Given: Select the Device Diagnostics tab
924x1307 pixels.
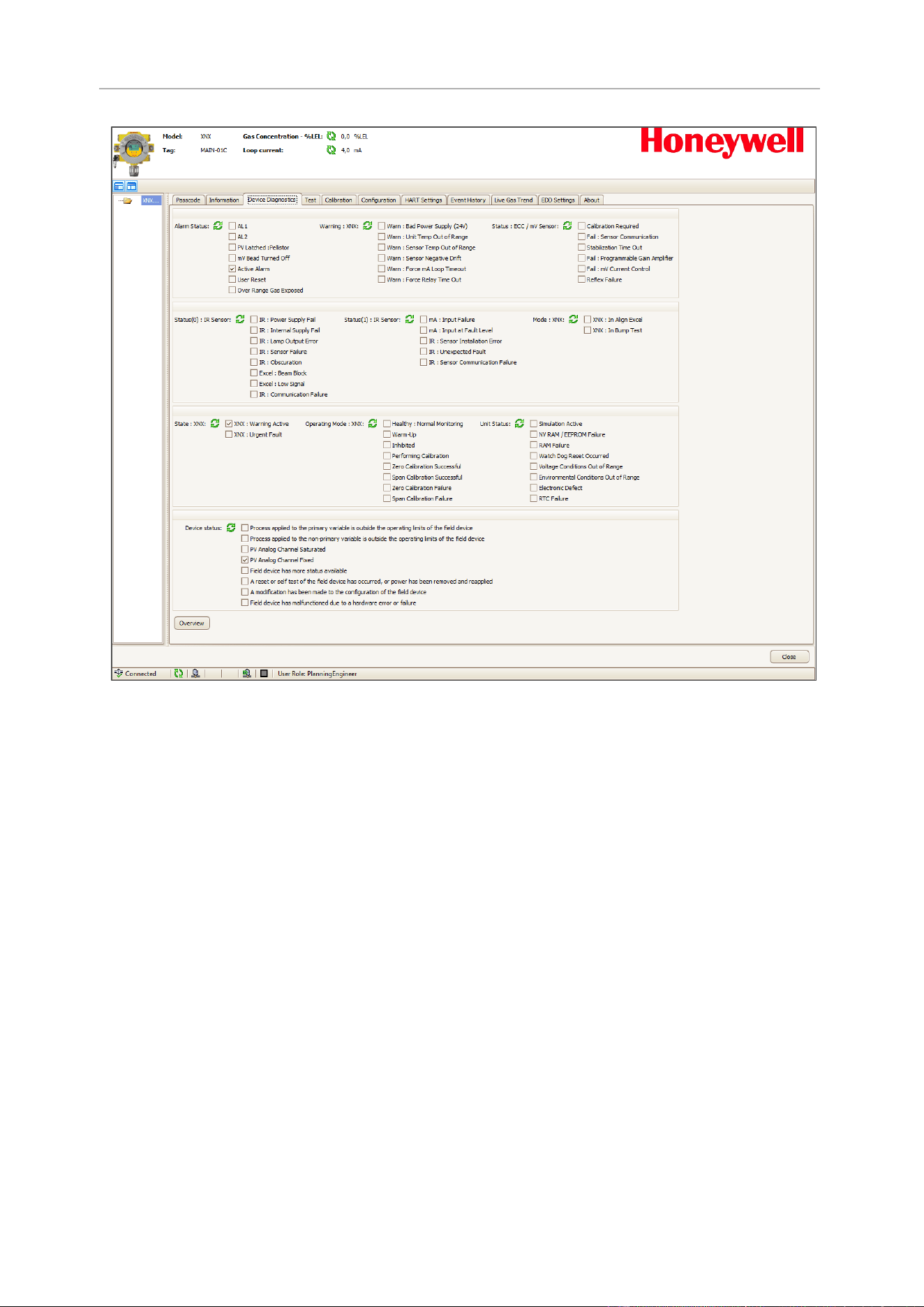Looking at the screenshot, I should (x=272, y=200).
